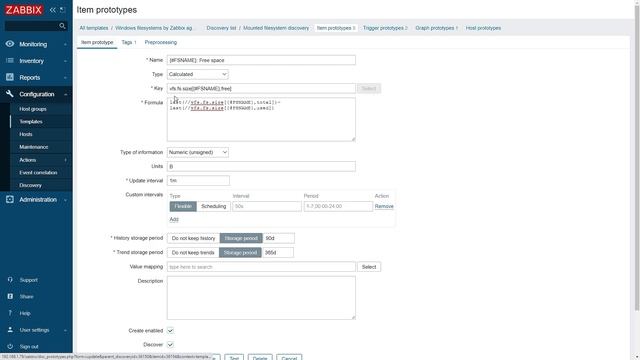Switch to the Item prototype tab

pyautogui.click(x=97, y=42)
